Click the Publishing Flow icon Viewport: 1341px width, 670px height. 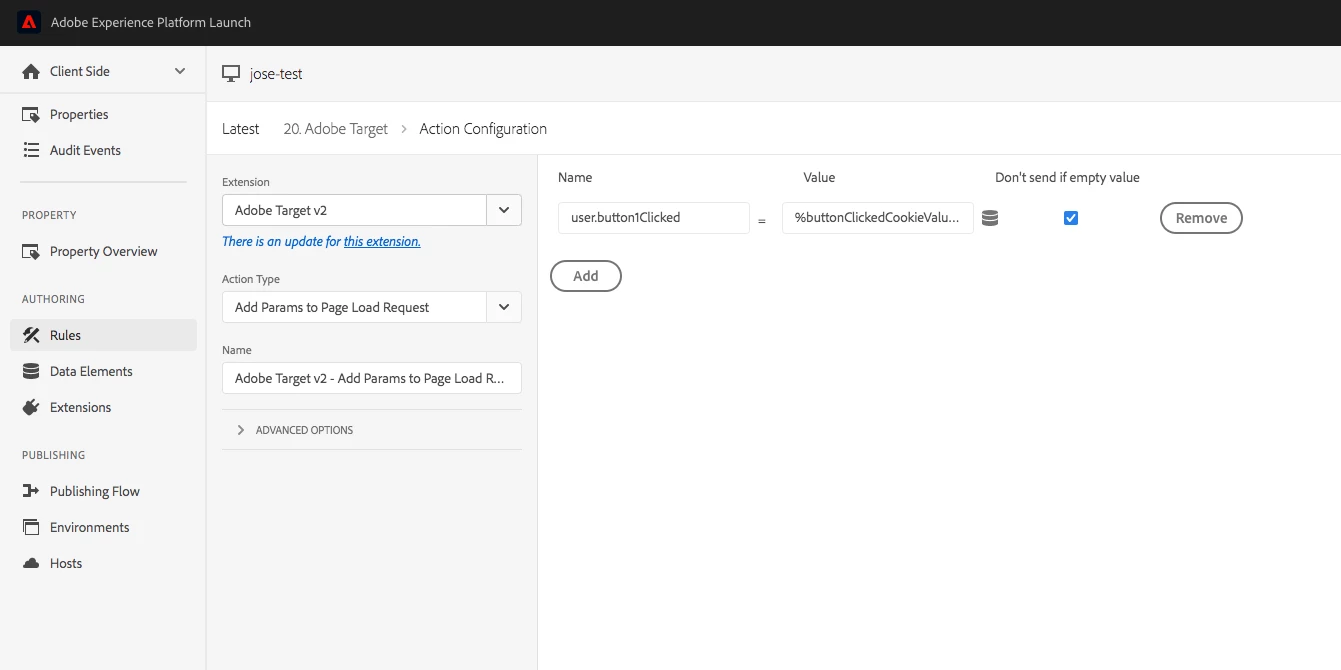point(31,491)
